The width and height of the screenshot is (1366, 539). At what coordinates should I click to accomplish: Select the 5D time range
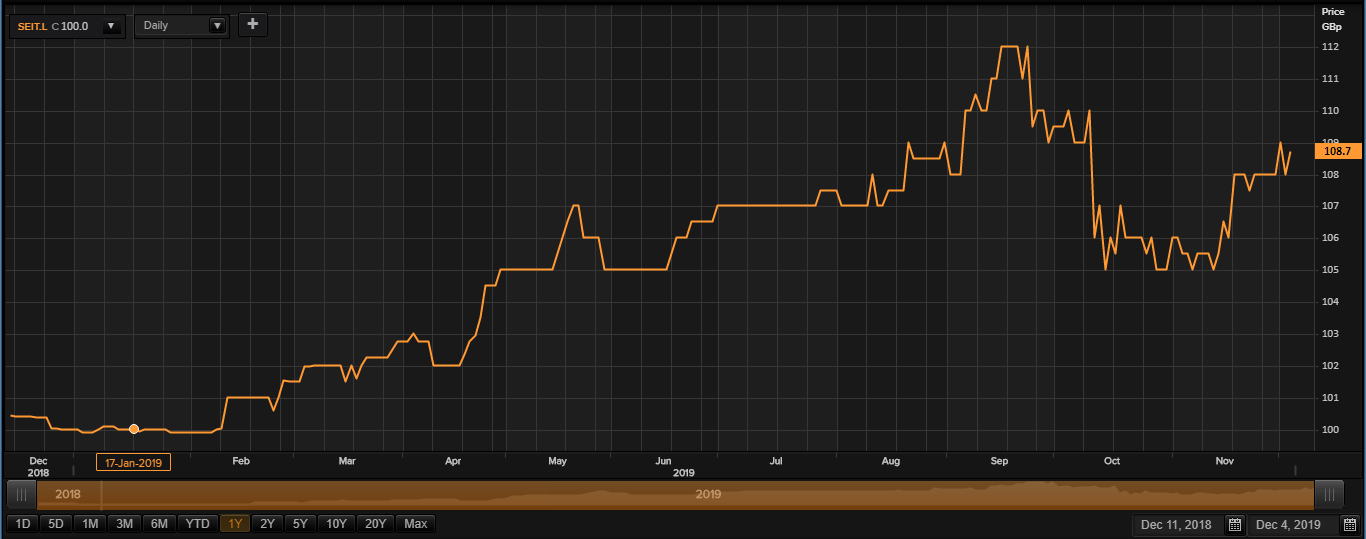(x=56, y=523)
